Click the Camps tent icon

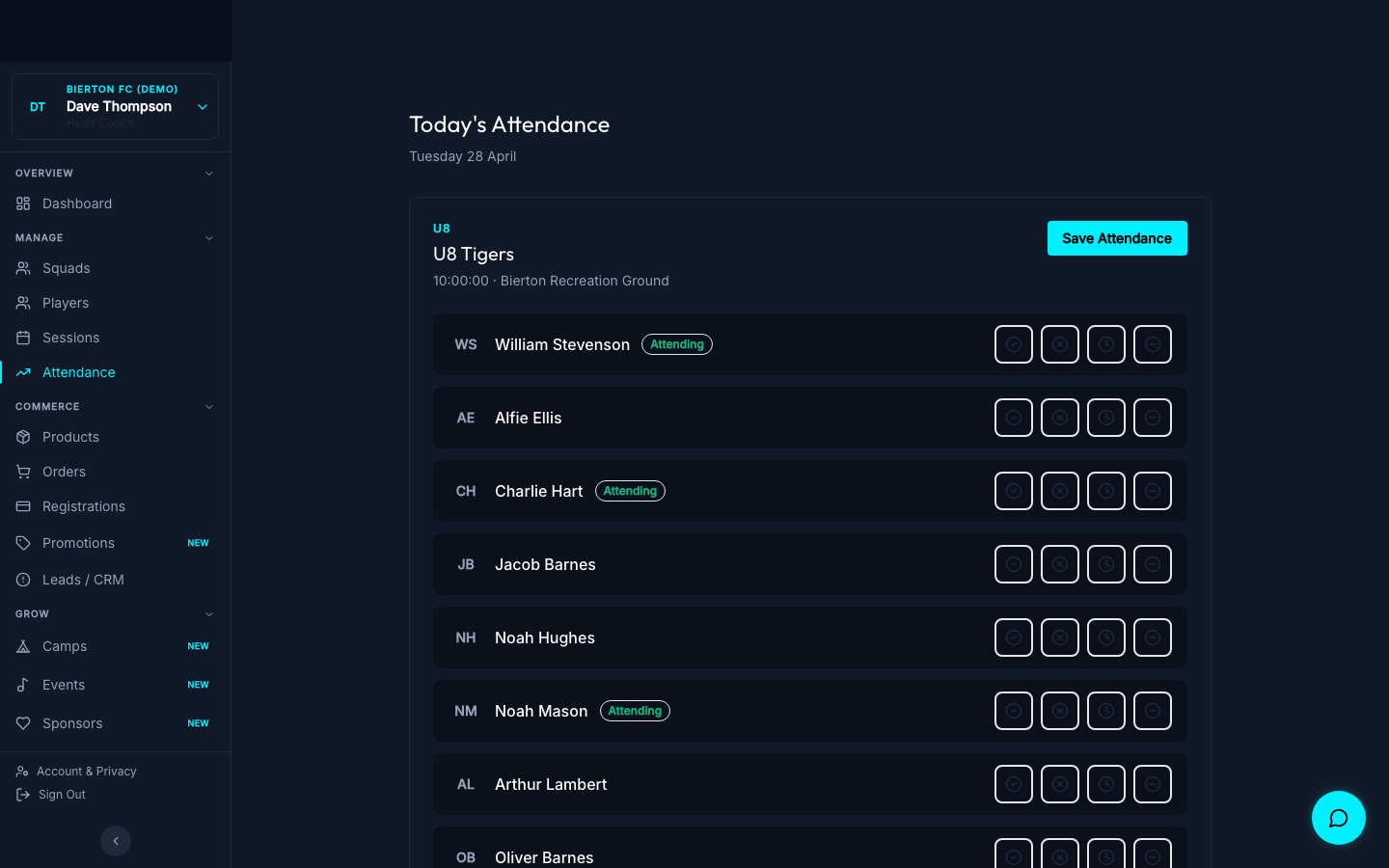tap(23, 646)
